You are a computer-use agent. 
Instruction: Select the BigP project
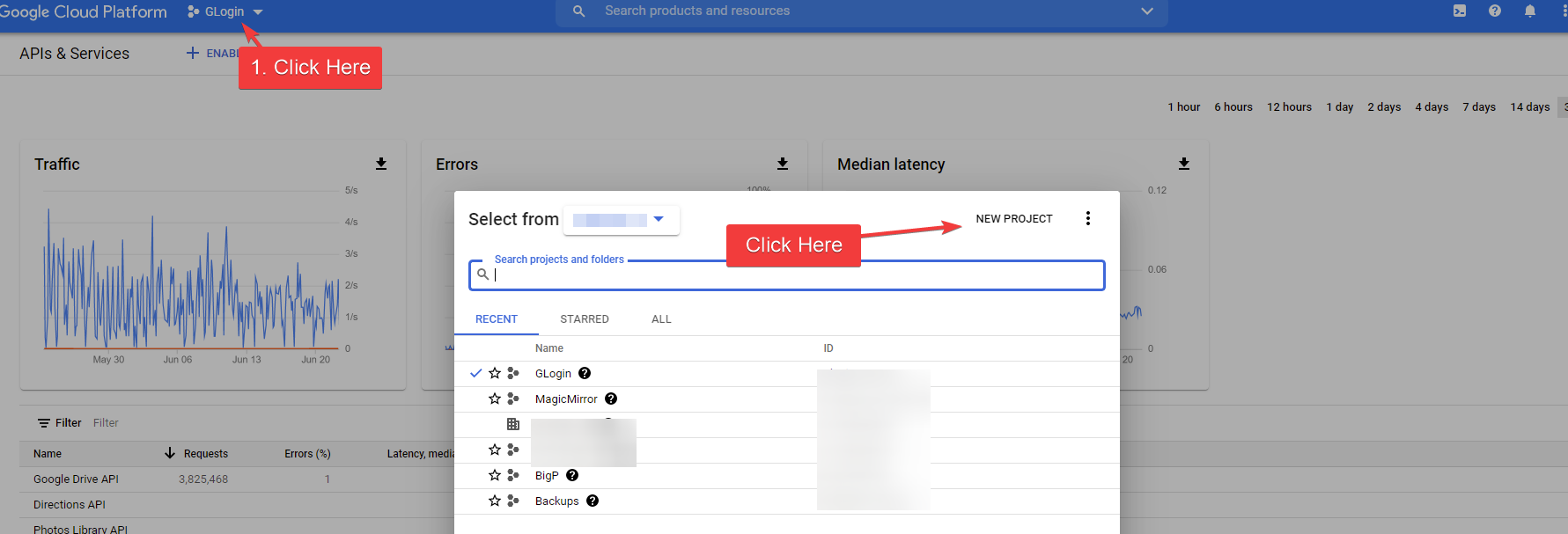click(546, 476)
